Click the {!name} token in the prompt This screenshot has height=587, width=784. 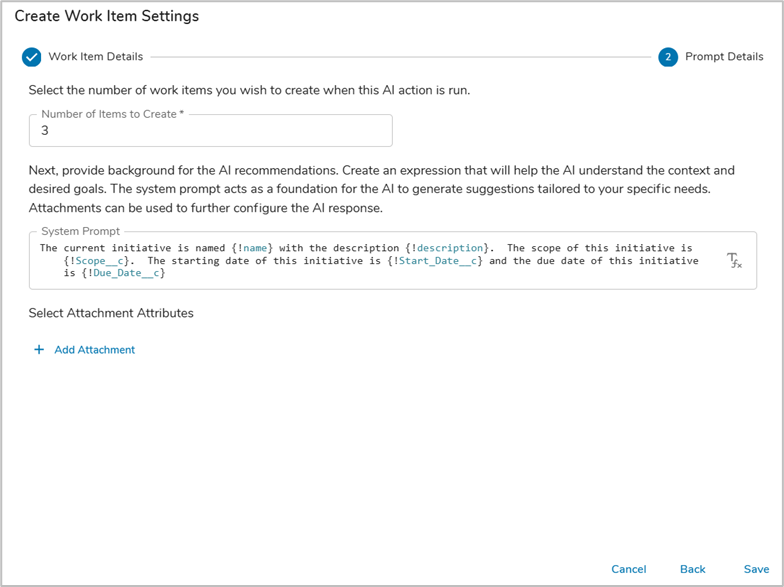point(252,248)
